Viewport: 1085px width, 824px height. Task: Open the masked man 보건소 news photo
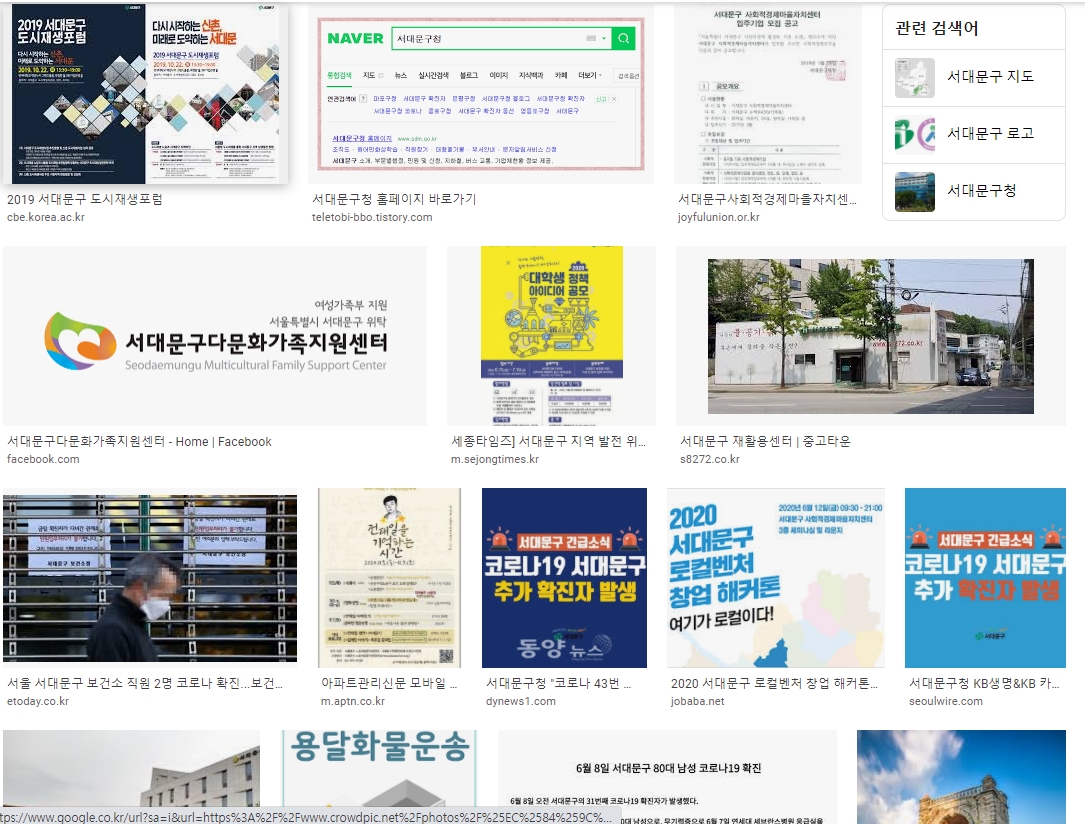(x=149, y=578)
